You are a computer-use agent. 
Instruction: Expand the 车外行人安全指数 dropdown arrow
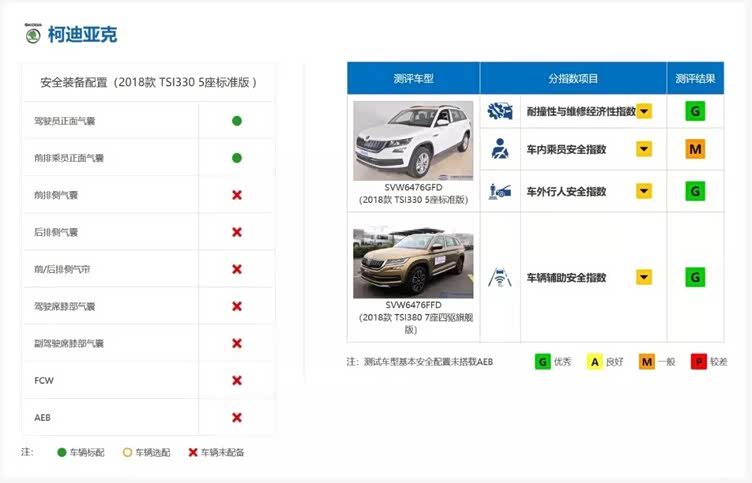[x=644, y=191]
